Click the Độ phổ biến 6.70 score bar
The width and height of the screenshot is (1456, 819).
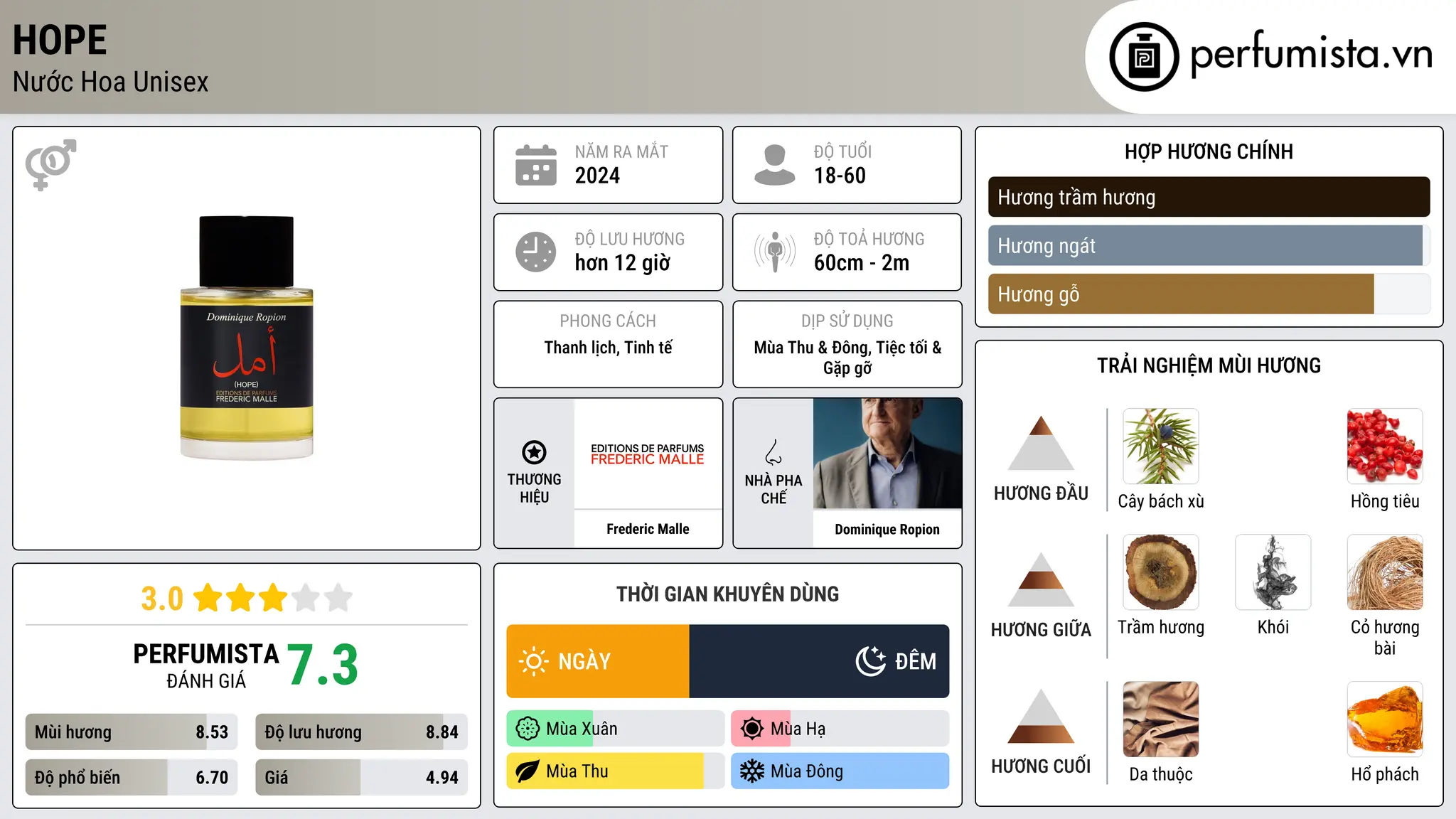tap(132, 778)
